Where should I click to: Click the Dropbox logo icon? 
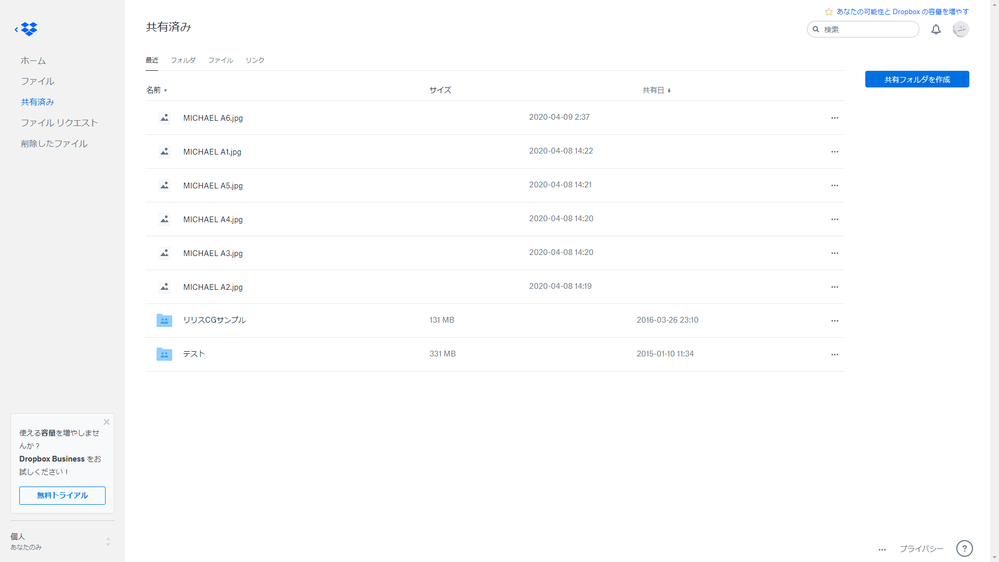coord(29,29)
